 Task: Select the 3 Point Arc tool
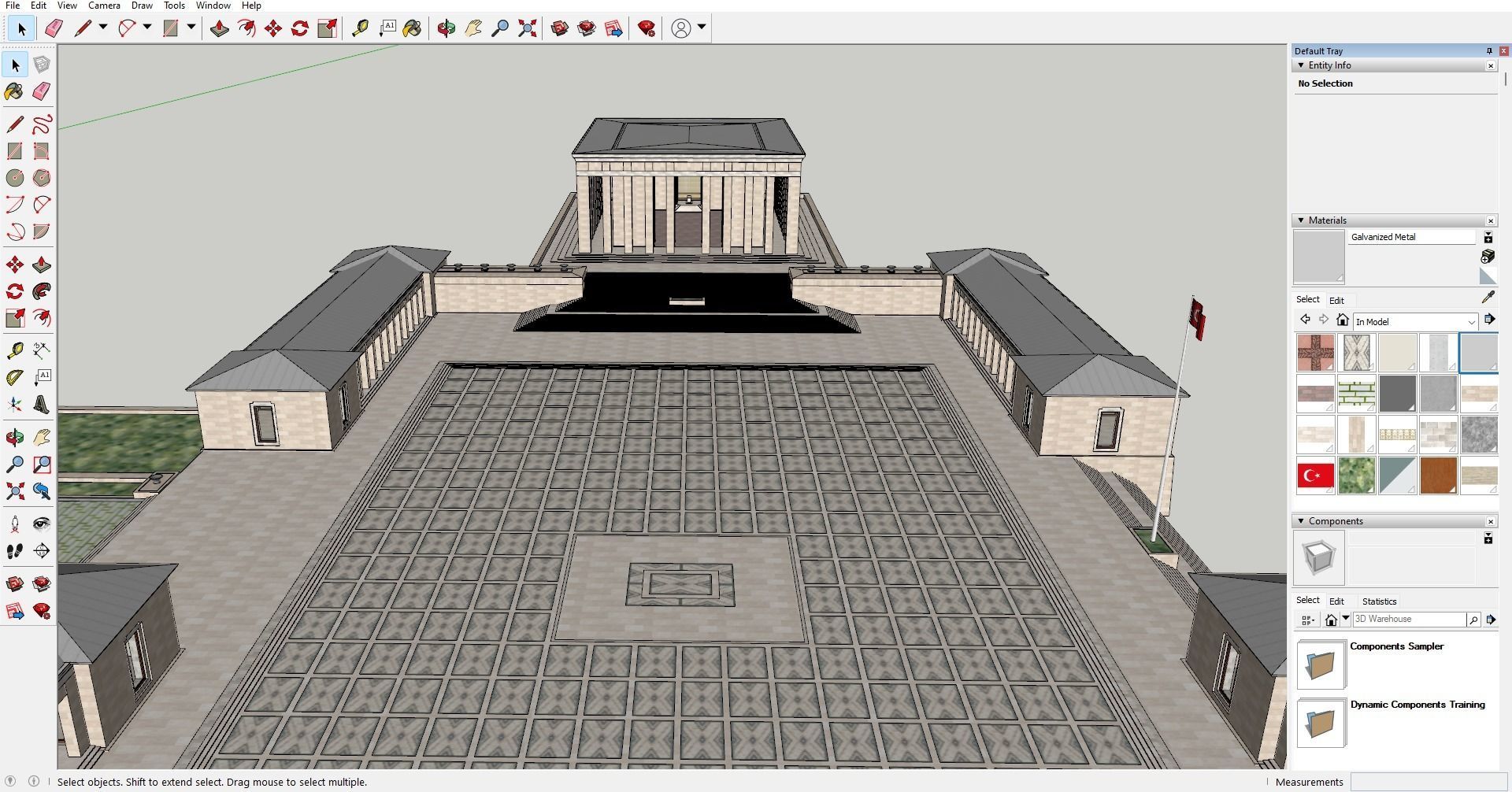pos(15,231)
